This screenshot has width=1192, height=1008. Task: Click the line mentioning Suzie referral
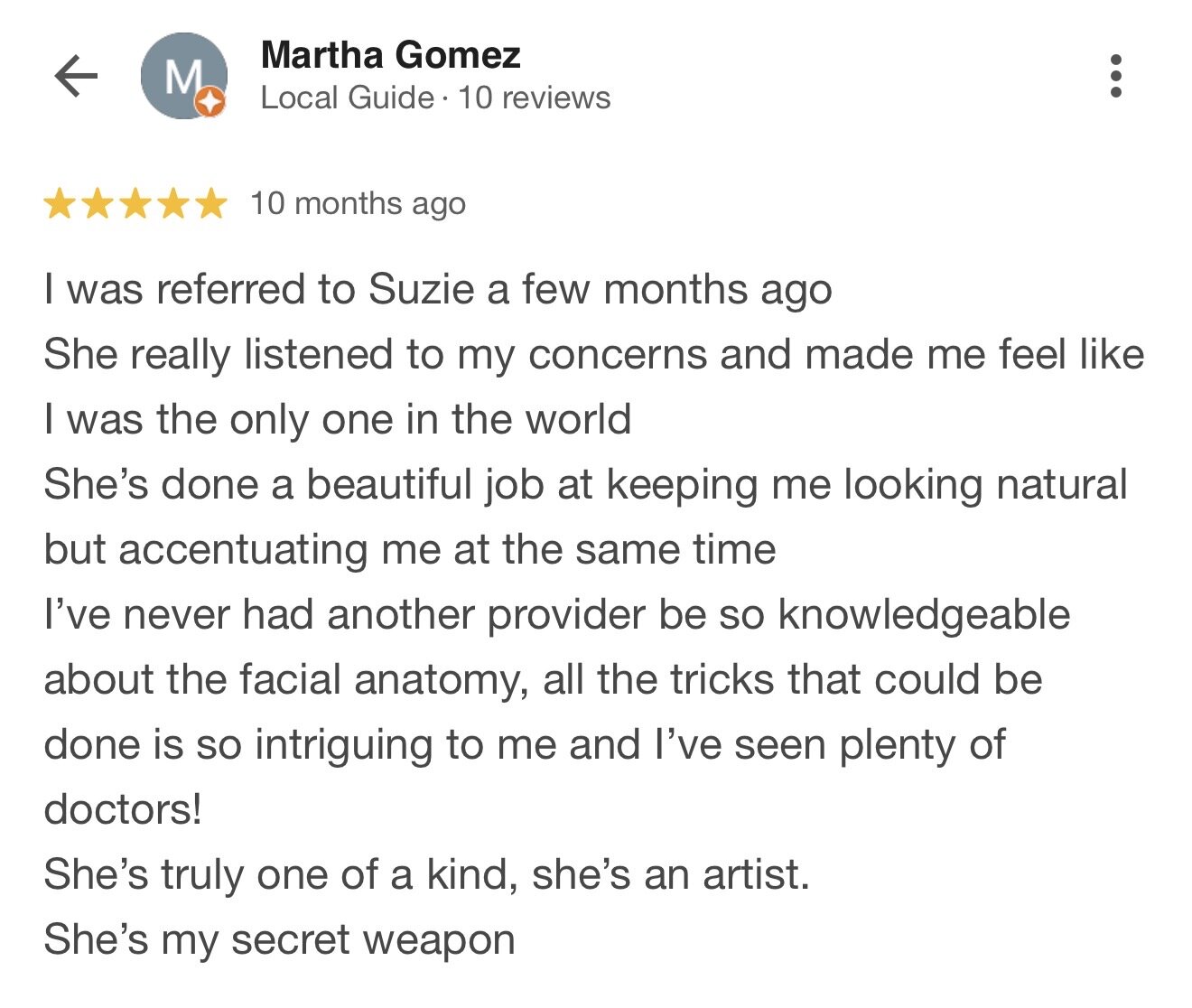438,290
